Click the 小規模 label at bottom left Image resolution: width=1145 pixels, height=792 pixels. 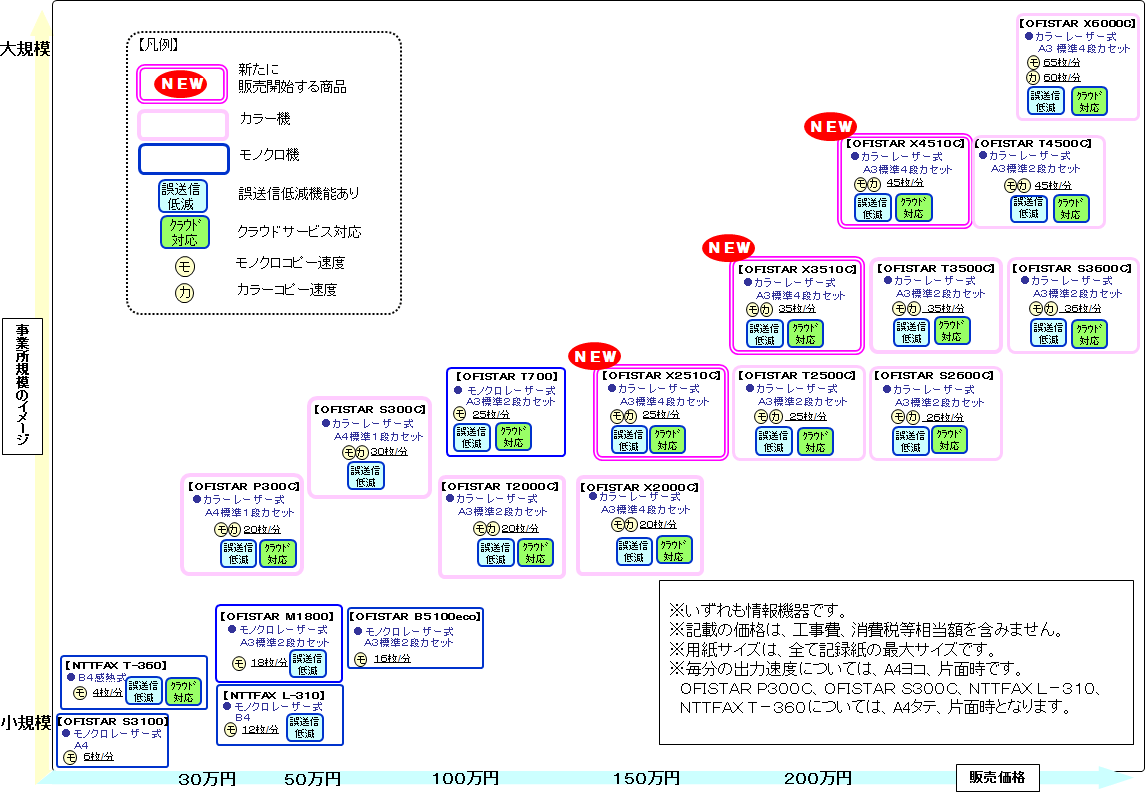click(x=26, y=723)
